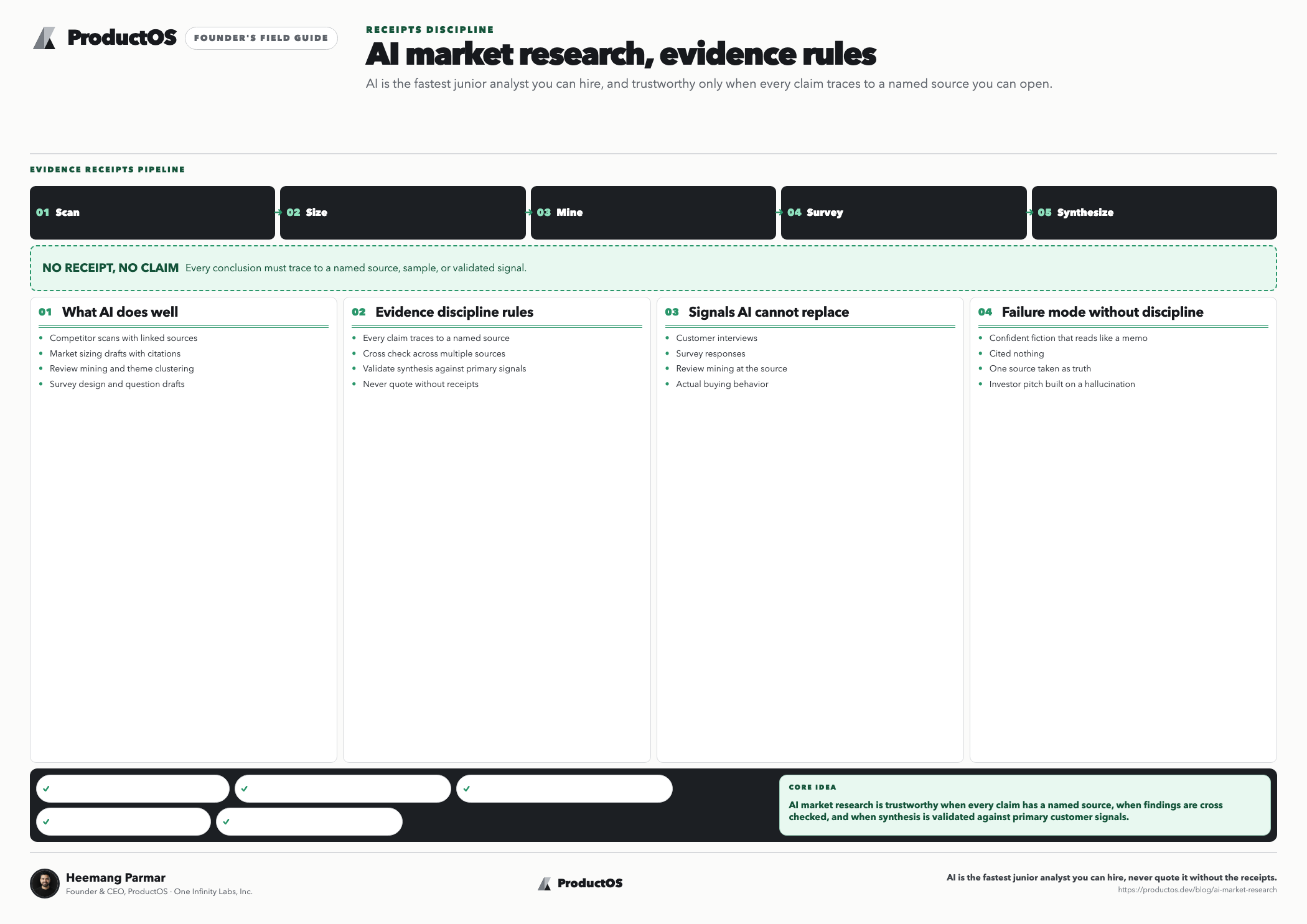The image size is (1307, 924).
Task: Click 'Customer interviews' bullet
Action: (716, 338)
